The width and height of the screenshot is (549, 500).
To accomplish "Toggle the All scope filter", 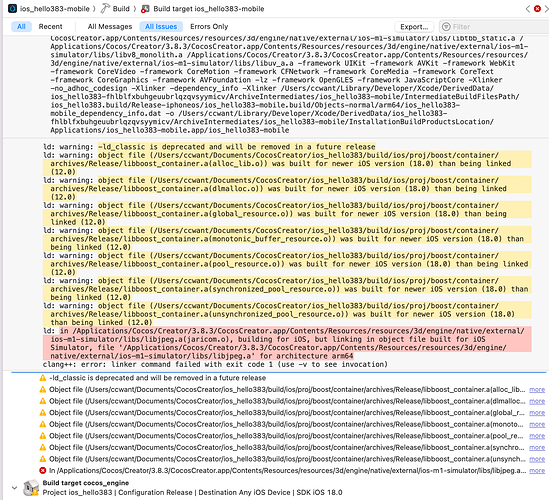I will click(x=21, y=27).
